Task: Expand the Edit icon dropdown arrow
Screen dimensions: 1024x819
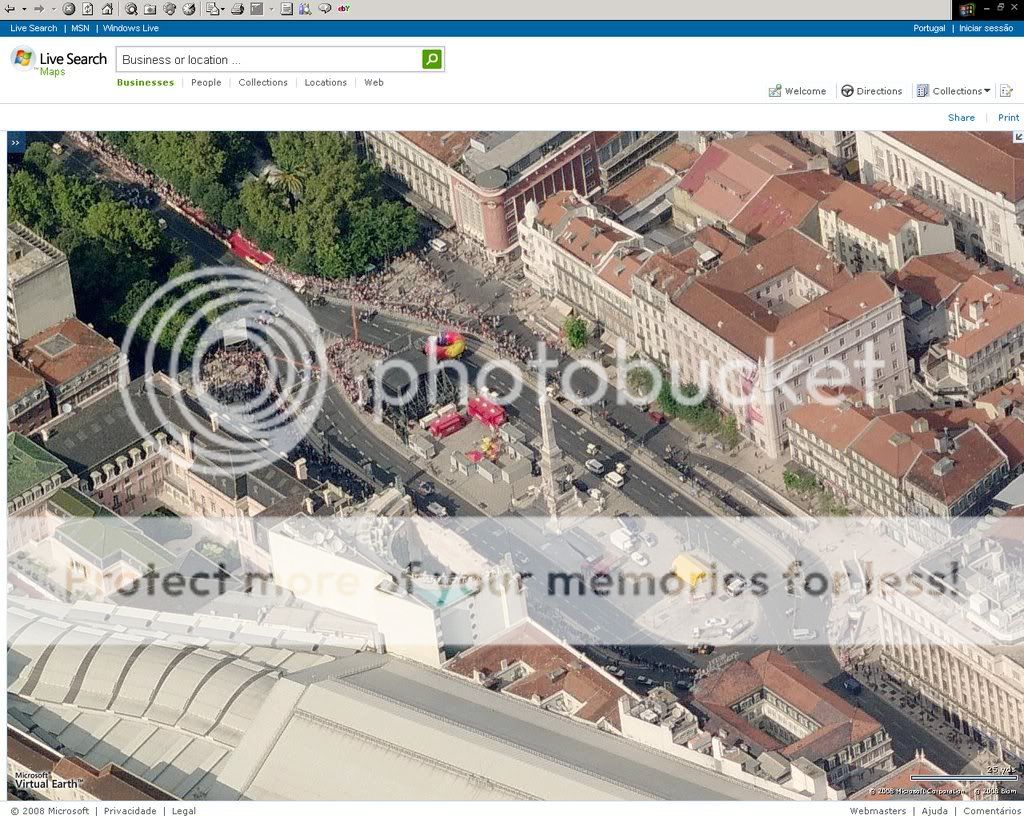Action: (x=271, y=9)
